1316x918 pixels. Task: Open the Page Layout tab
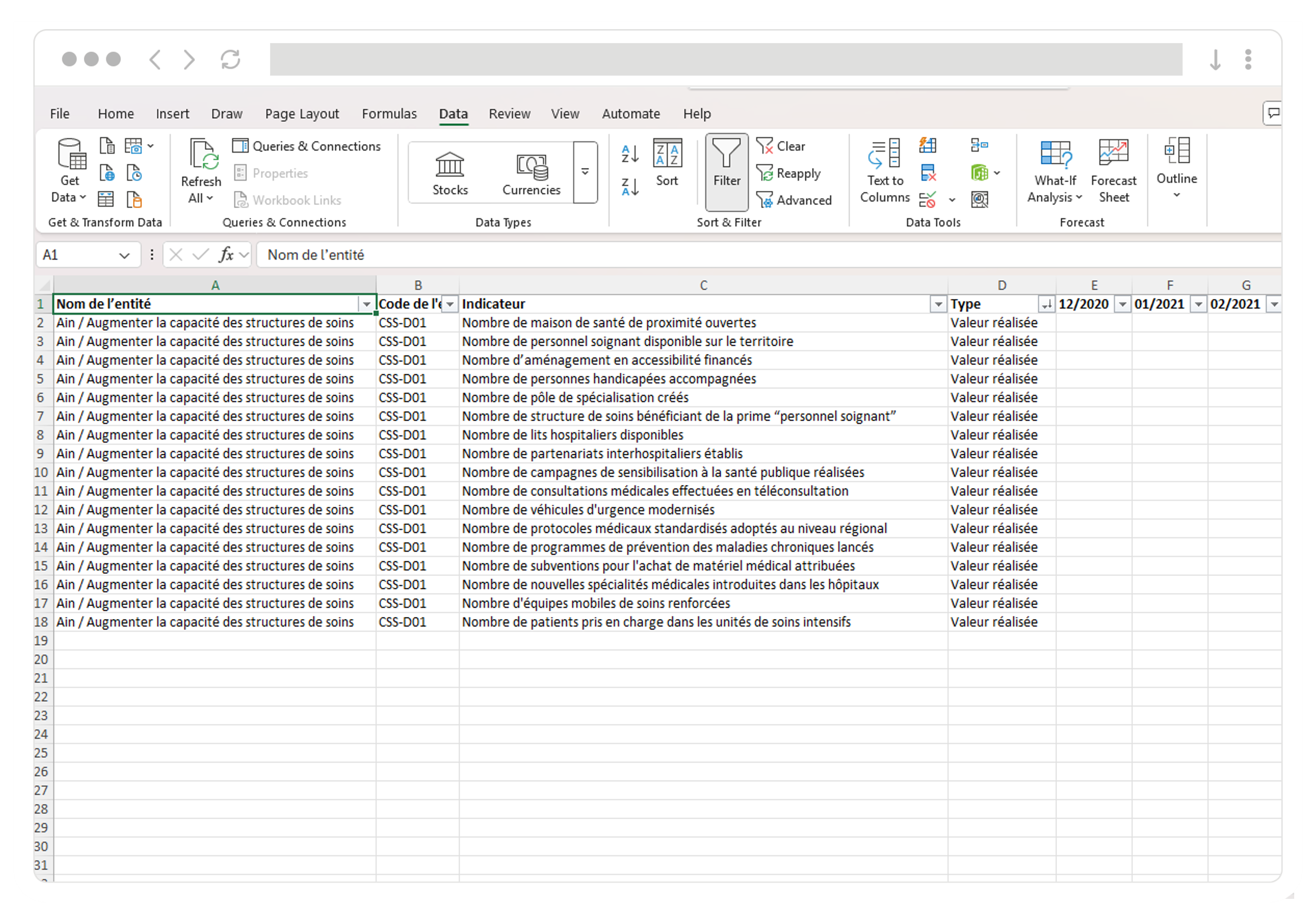pyautogui.click(x=302, y=113)
